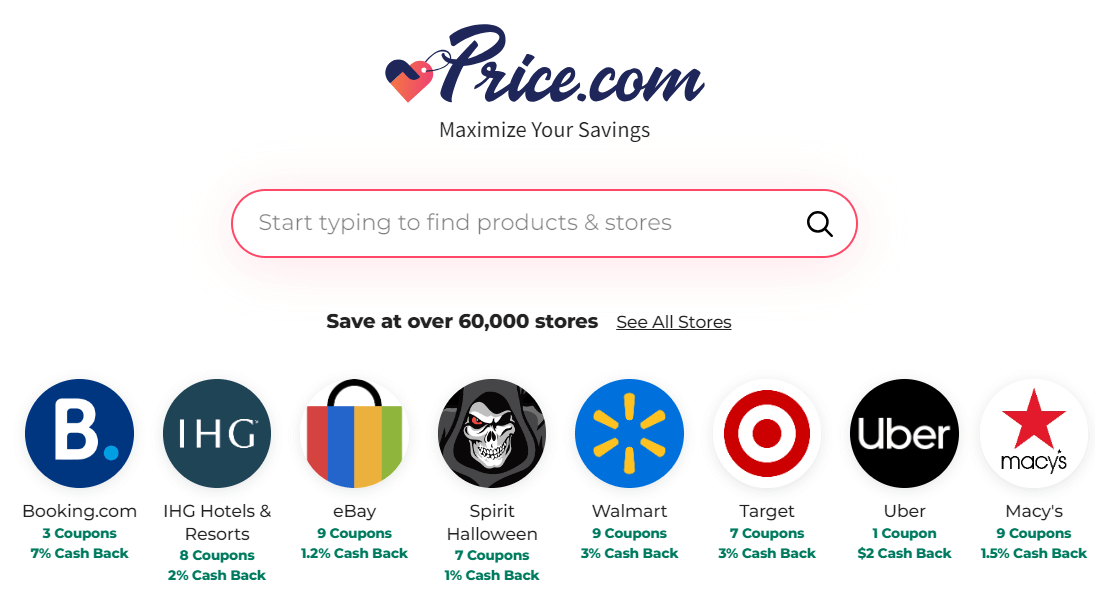Open the Uber black circle logo

click(x=904, y=434)
